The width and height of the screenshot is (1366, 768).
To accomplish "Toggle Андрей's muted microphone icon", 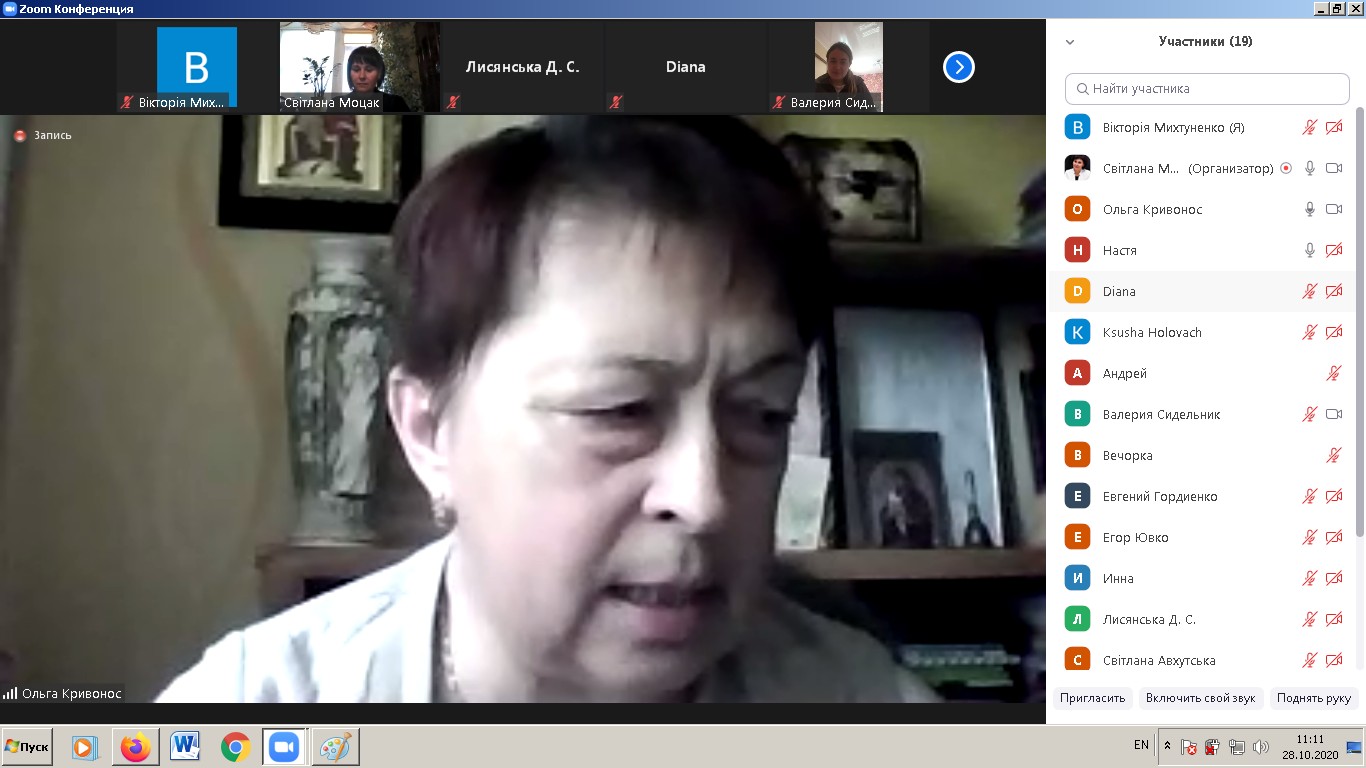I will coord(1333,373).
